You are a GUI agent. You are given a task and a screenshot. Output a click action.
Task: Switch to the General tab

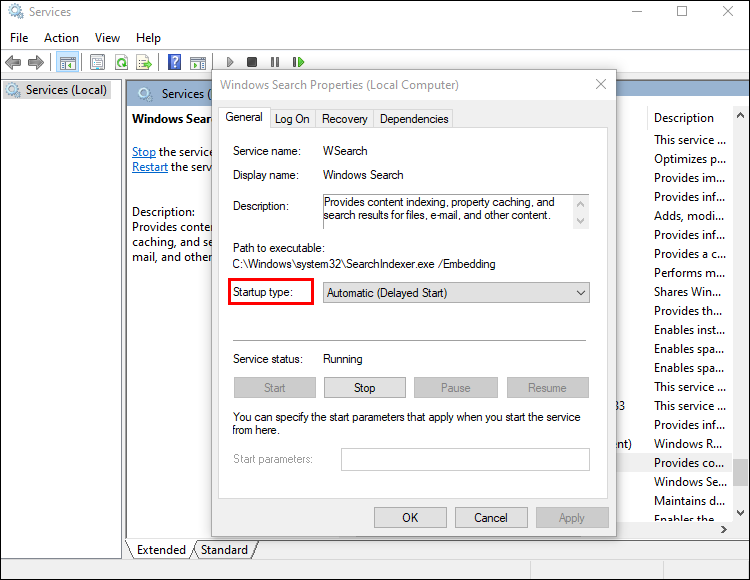coord(244,117)
